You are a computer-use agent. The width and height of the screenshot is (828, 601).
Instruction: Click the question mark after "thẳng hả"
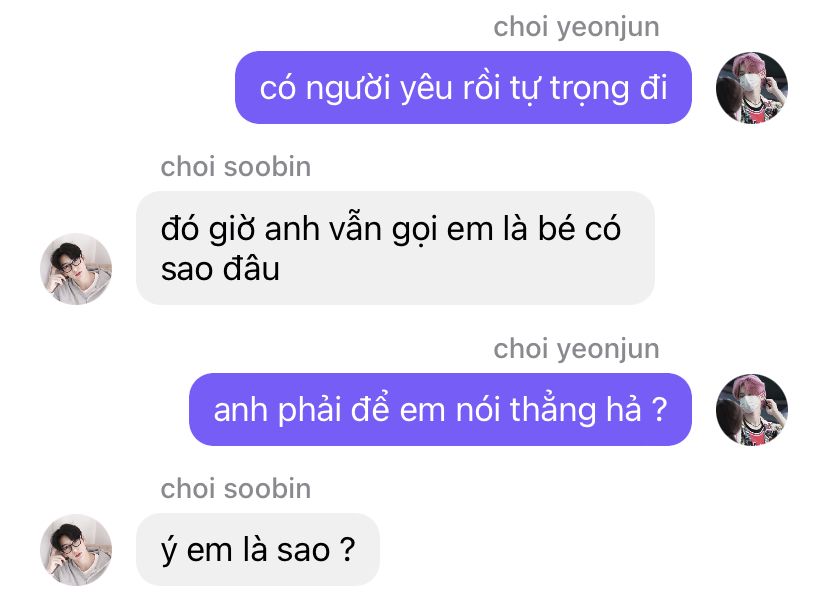coord(660,409)
